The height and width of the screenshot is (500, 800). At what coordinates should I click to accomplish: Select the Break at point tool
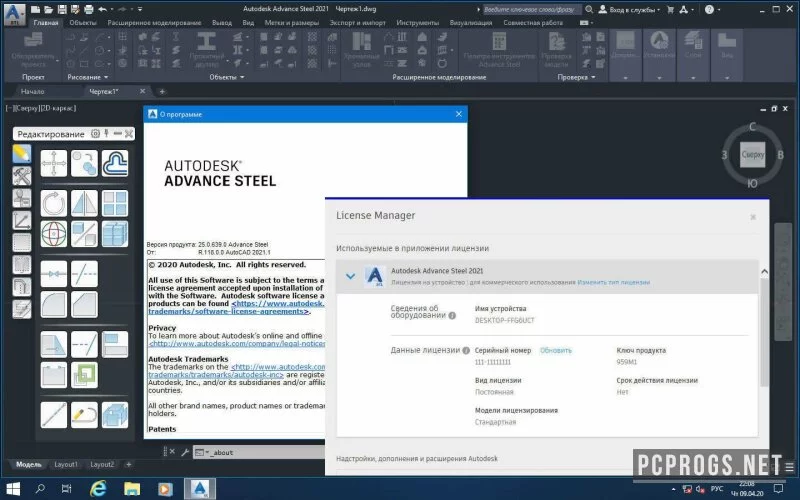54,274
